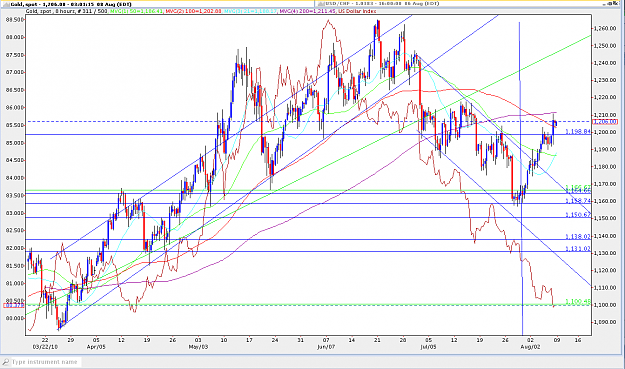Click the 1,158.74 support line label

578,201
